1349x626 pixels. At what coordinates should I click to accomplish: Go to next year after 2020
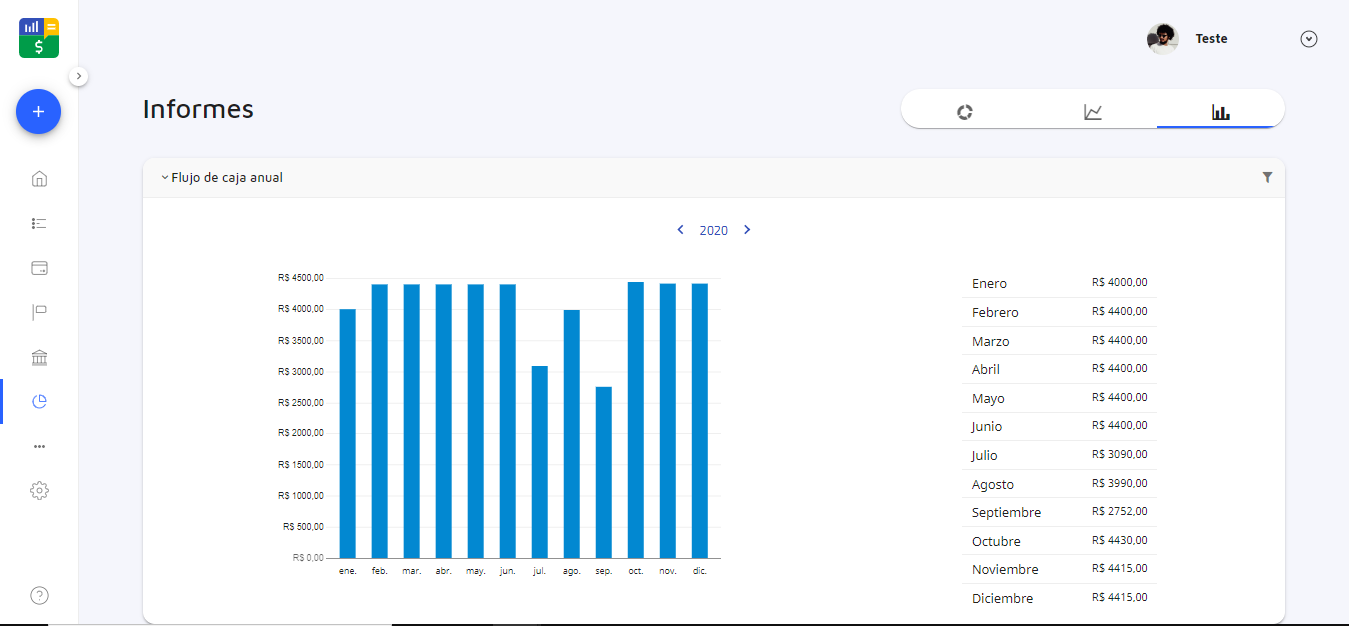click(x=747, y=230)
